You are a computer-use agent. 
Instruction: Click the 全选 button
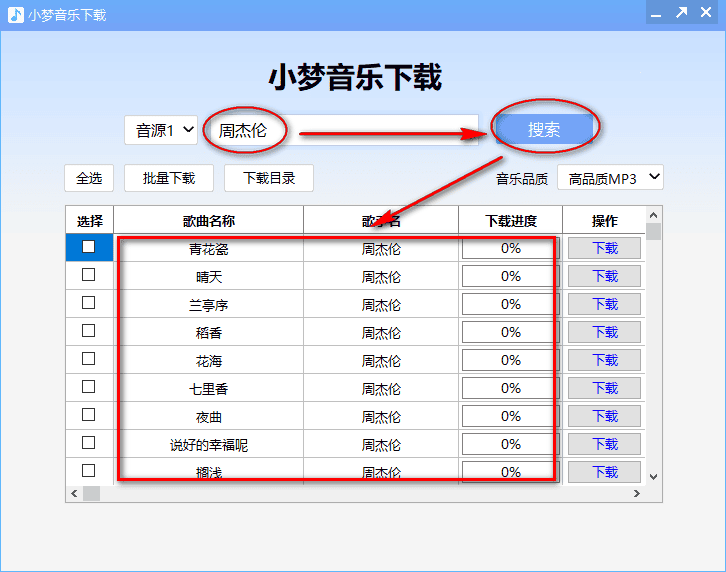89,178
